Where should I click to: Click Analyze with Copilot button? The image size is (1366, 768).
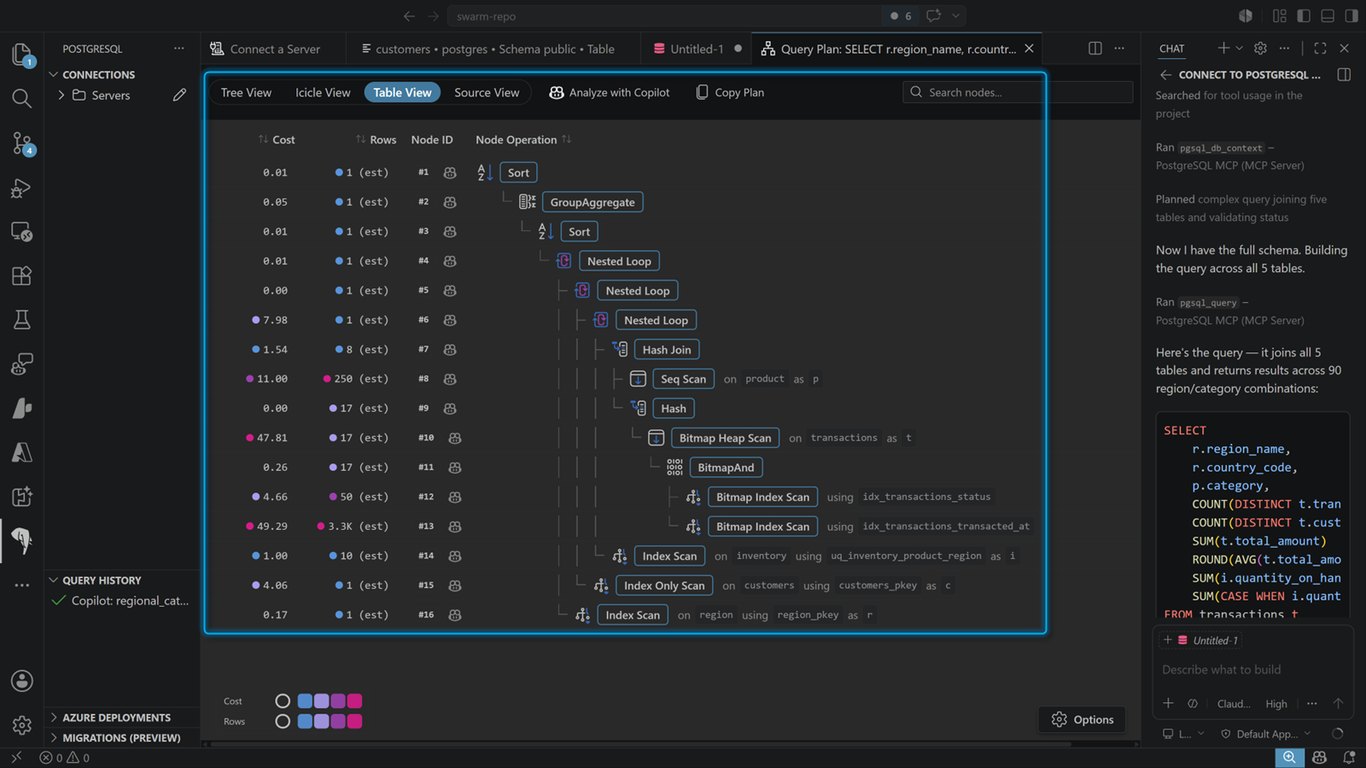point(609,92)
